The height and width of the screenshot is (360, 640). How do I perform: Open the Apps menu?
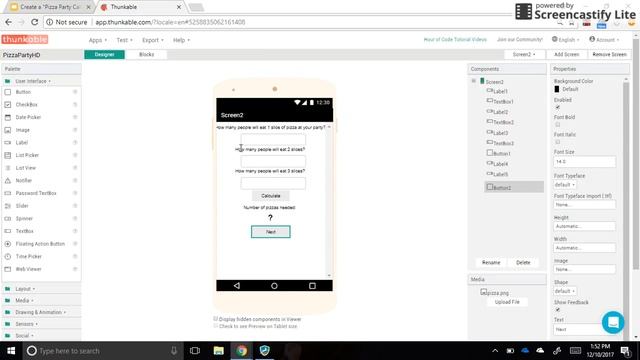pos(98,40)
